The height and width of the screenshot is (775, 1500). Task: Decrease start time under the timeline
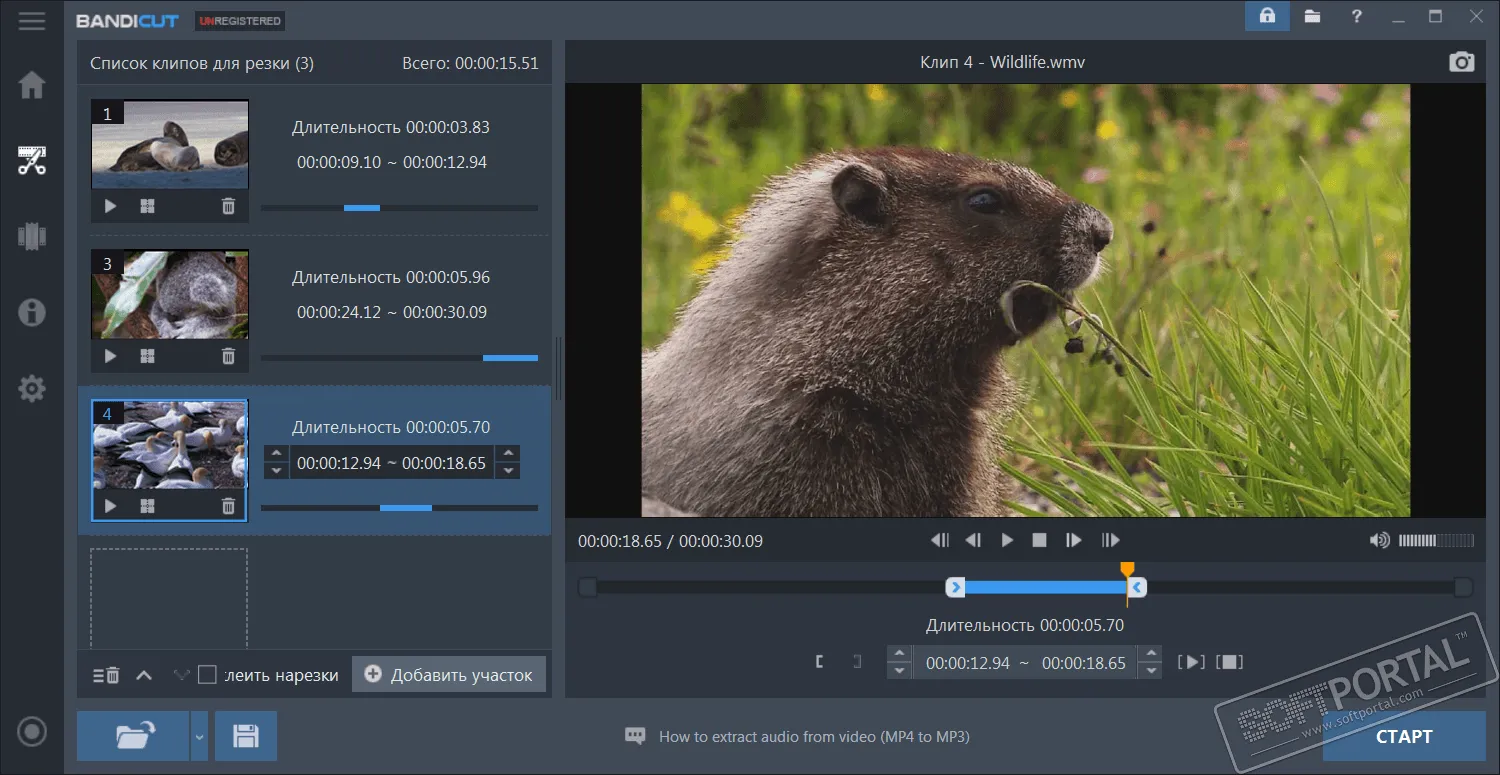(x=899, y=670)
